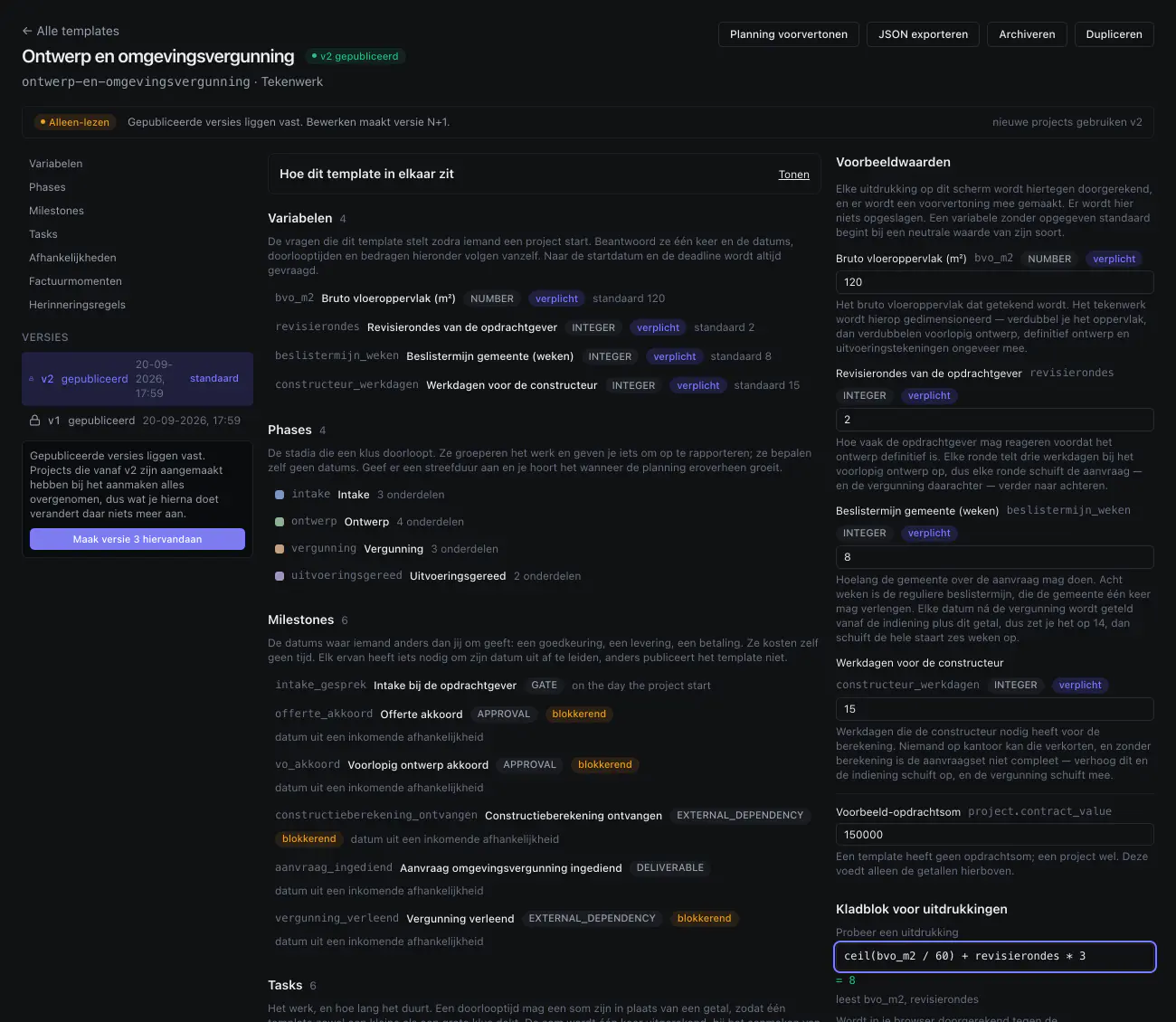Click the bvo_m2 variable name in Variabelen
Viewport: 1176px width, 1022px height.
[294, 298]
